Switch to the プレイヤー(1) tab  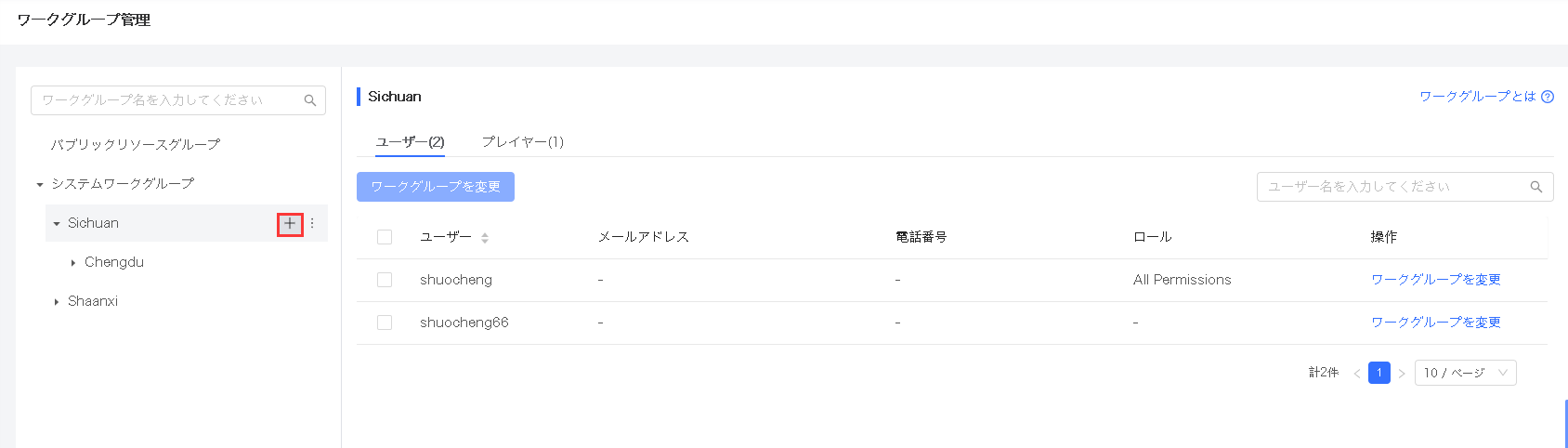(x=522, y=141)
